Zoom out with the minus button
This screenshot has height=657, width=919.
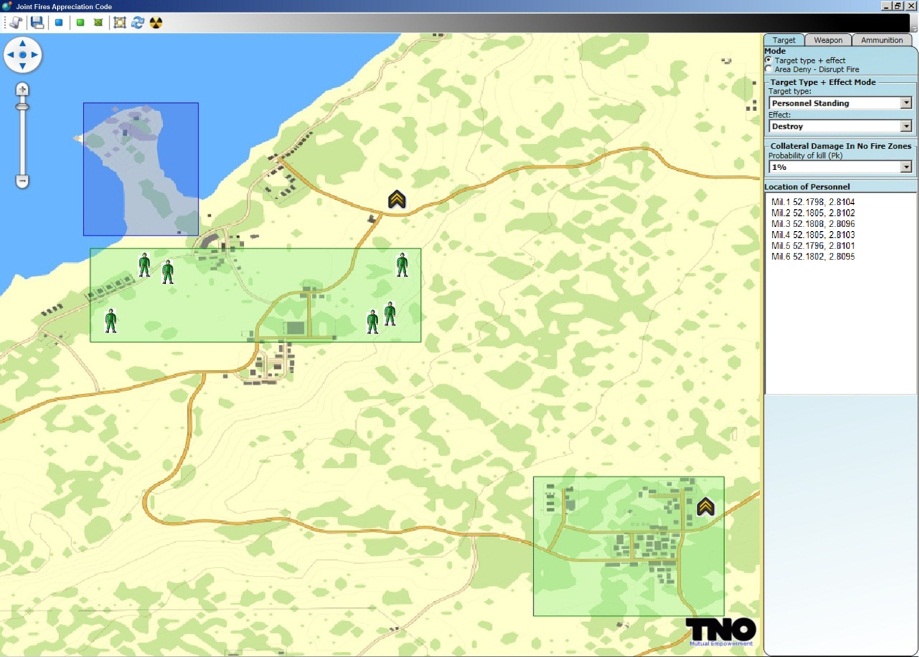[x=22, y=182]
